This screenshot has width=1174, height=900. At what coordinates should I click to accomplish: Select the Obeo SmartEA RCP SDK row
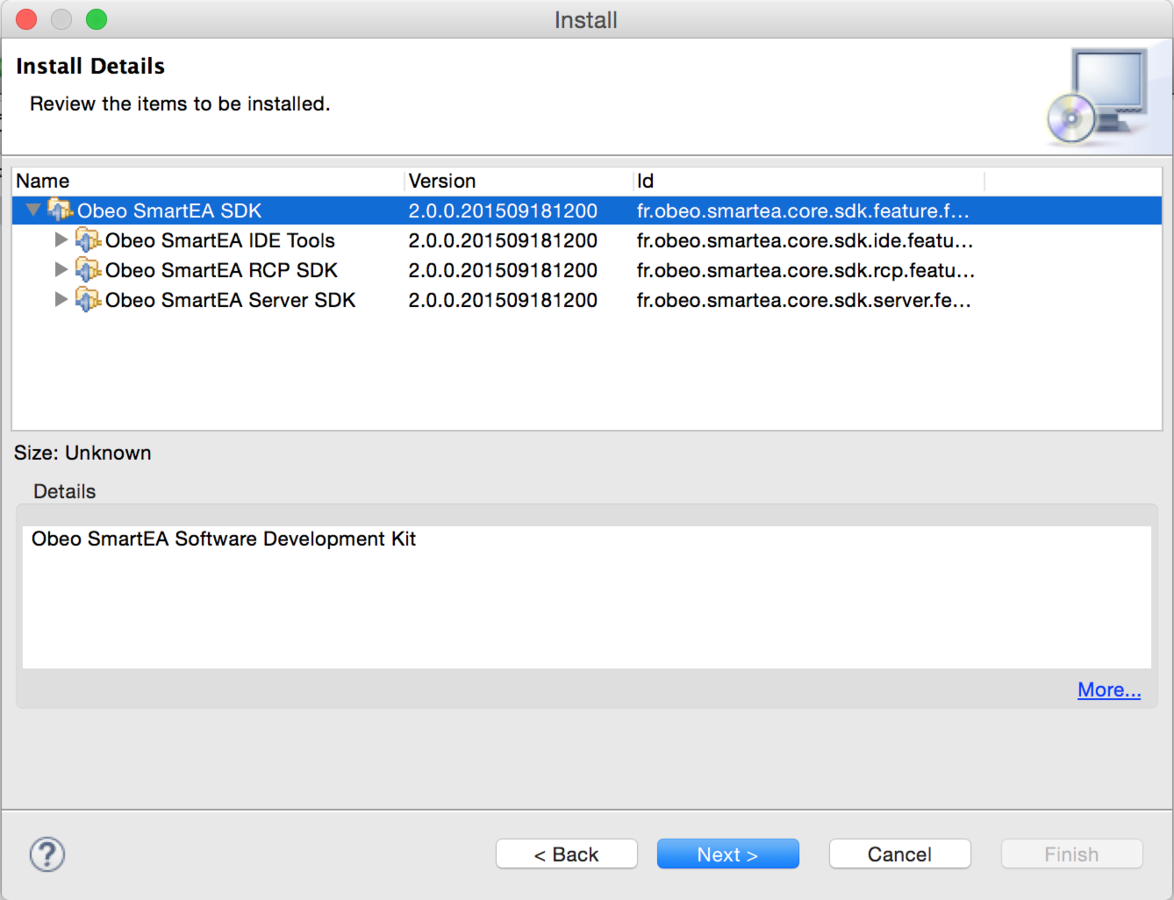coord(587,270)
